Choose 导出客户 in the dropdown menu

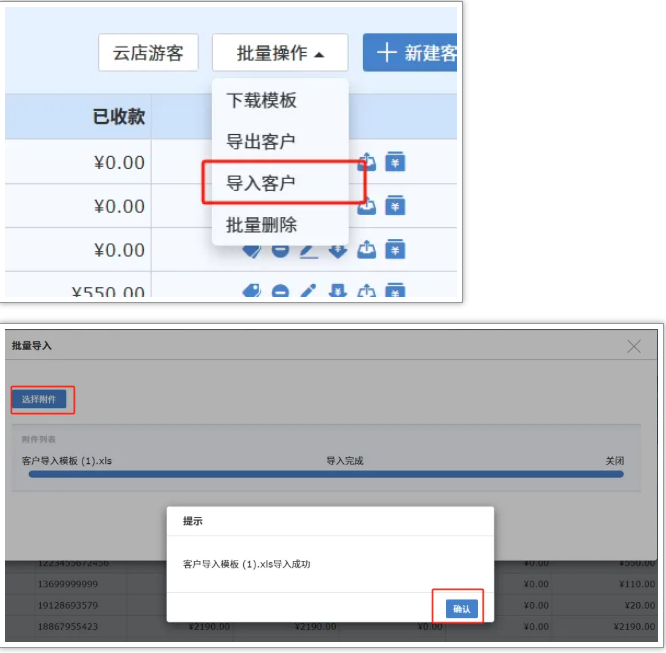point(261,142)
